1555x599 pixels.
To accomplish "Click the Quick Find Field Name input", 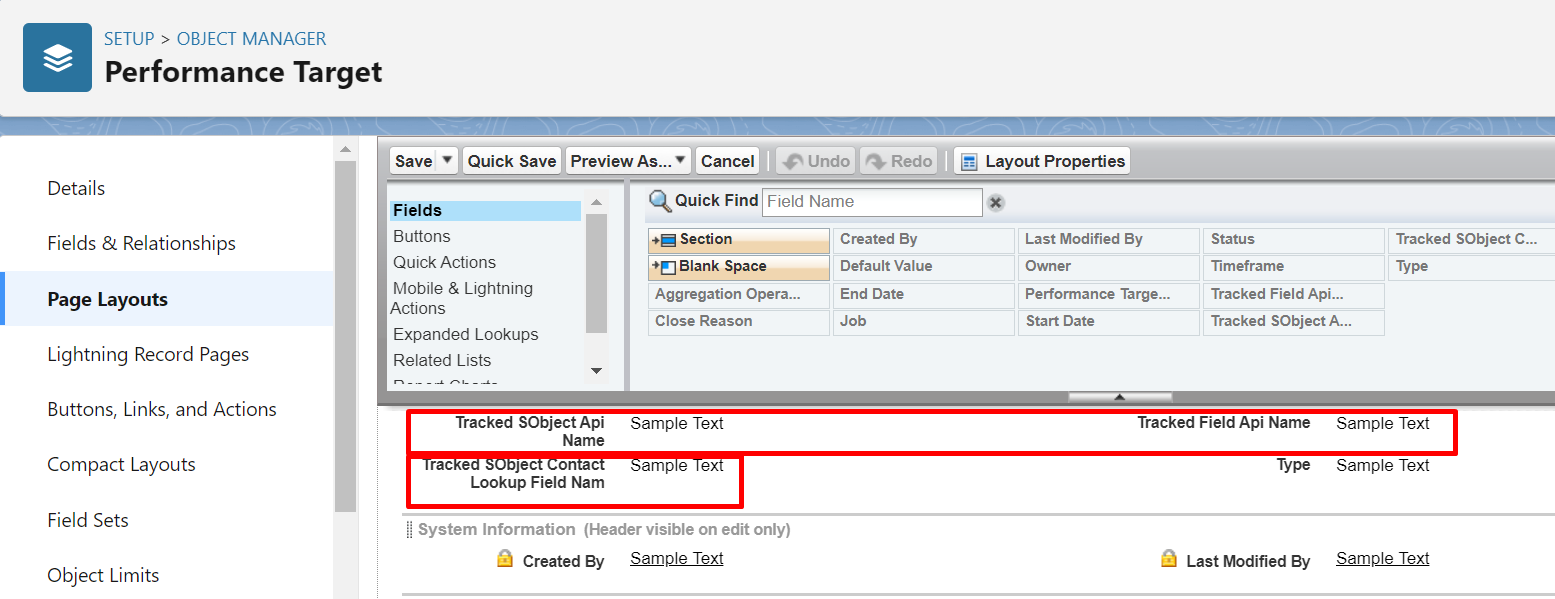I will coord(872,202).
